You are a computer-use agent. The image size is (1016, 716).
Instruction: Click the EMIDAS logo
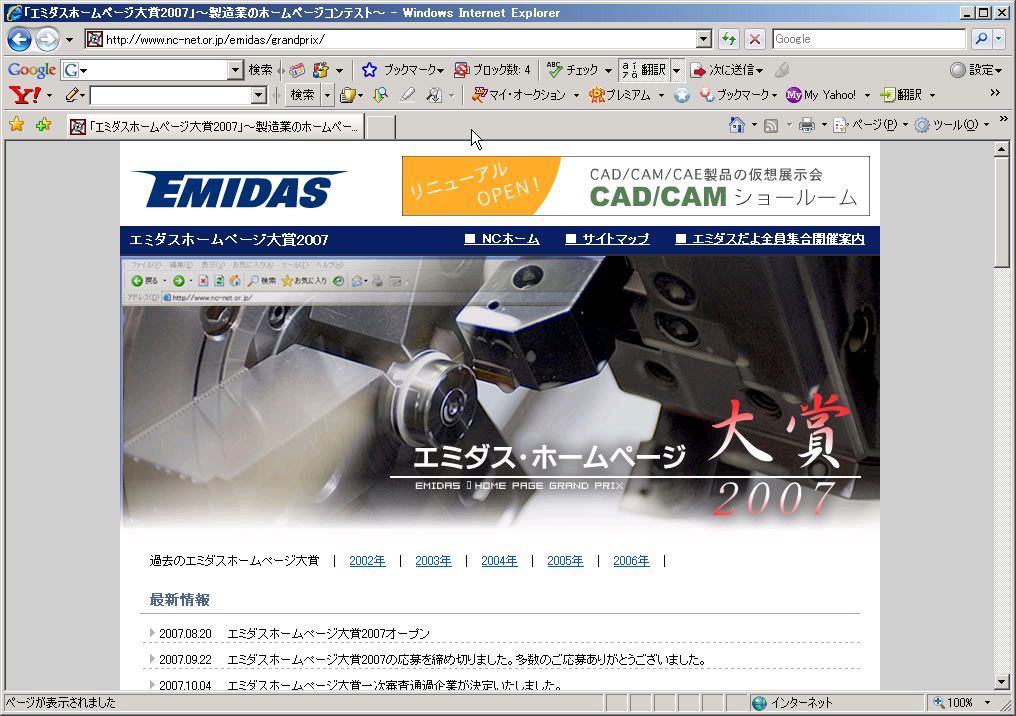click(x=240, y=189)
